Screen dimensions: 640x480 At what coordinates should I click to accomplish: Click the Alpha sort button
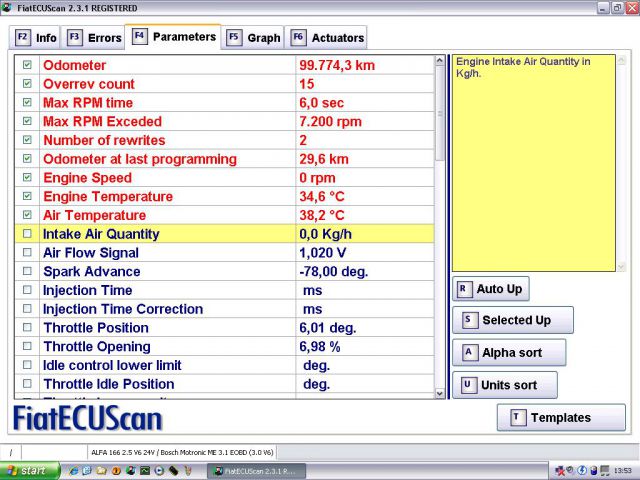pos(509,352)
